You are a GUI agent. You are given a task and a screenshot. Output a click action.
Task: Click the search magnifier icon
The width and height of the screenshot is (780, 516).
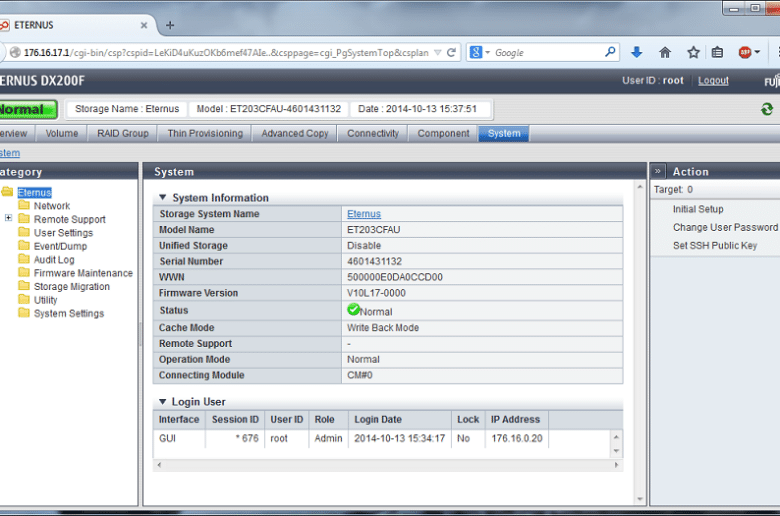[x=610, y=52]
